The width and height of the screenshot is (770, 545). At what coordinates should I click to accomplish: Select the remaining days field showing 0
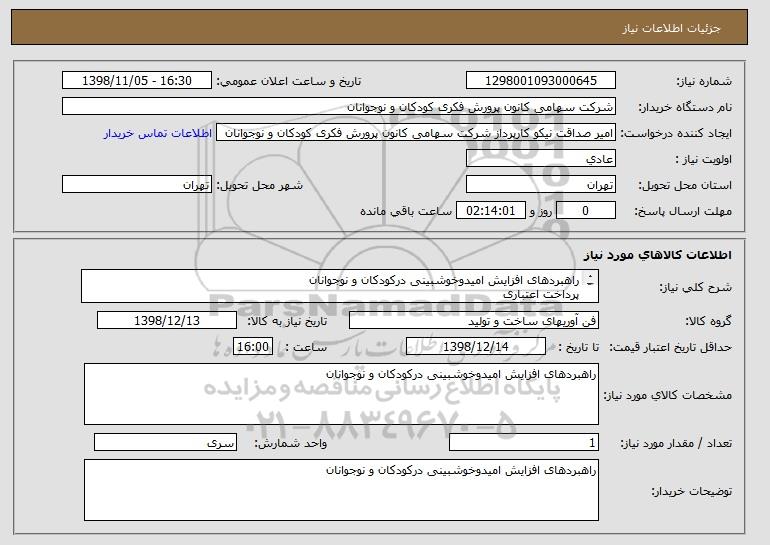pyautogui.click(x=585, y=211)
